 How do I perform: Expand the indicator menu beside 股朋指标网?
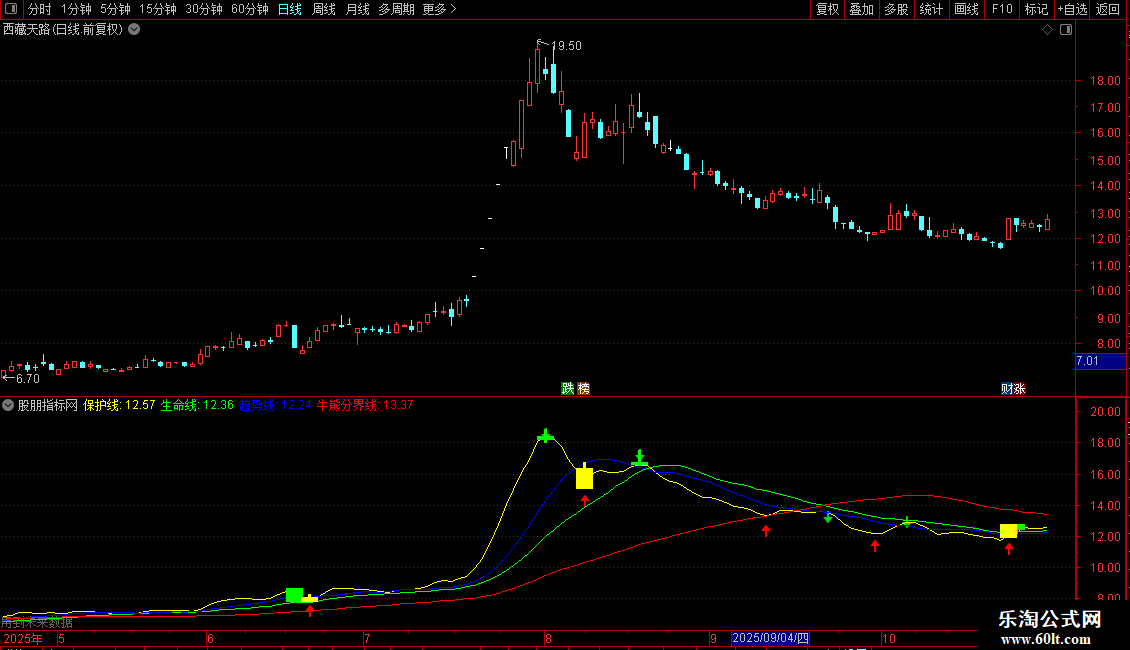[8, 405]
